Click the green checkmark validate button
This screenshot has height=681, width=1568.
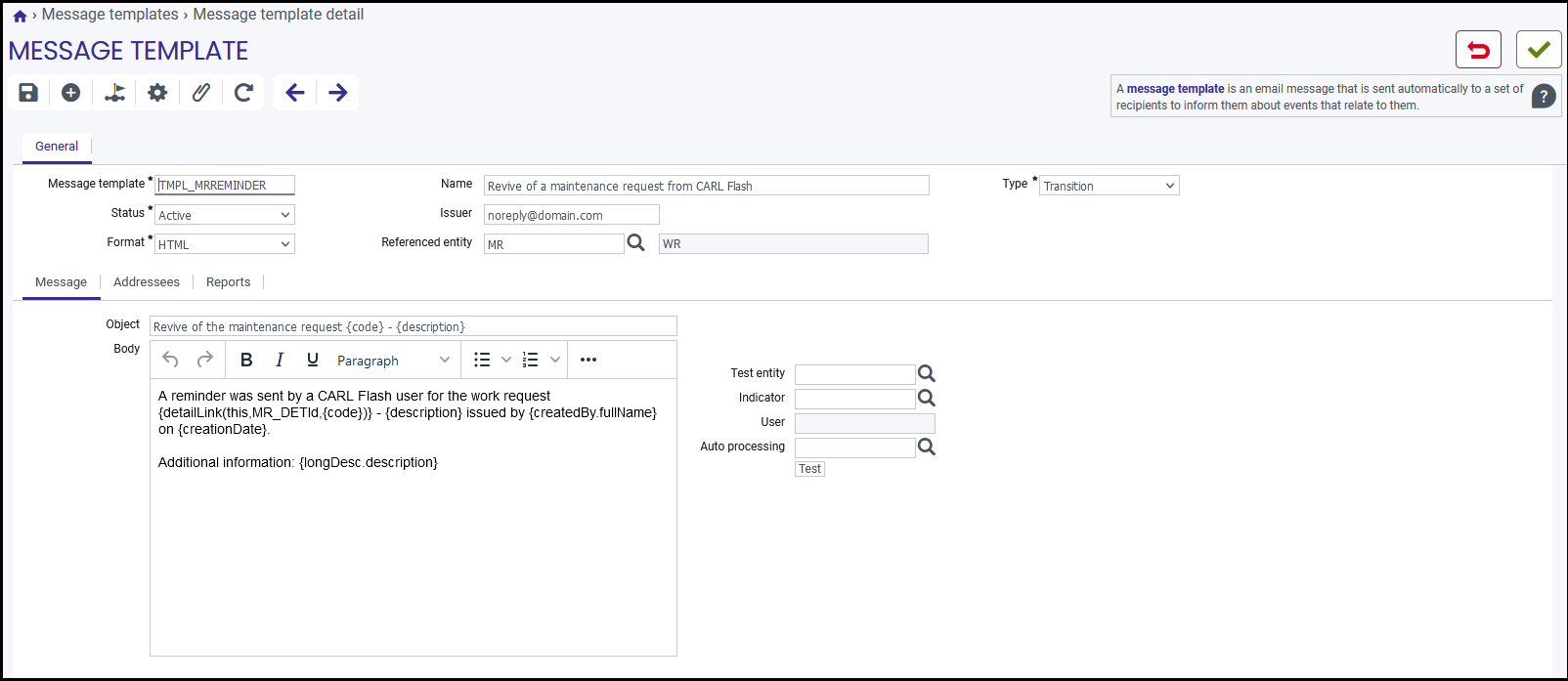coord(1539,50)
